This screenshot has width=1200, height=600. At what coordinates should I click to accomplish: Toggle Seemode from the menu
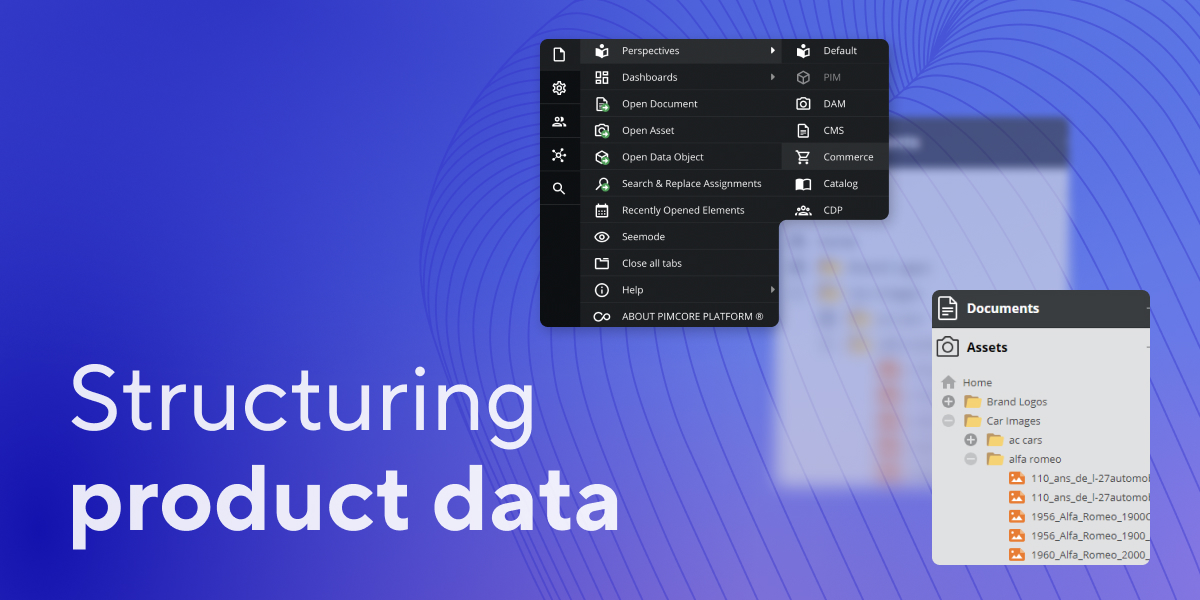point(643,237)
